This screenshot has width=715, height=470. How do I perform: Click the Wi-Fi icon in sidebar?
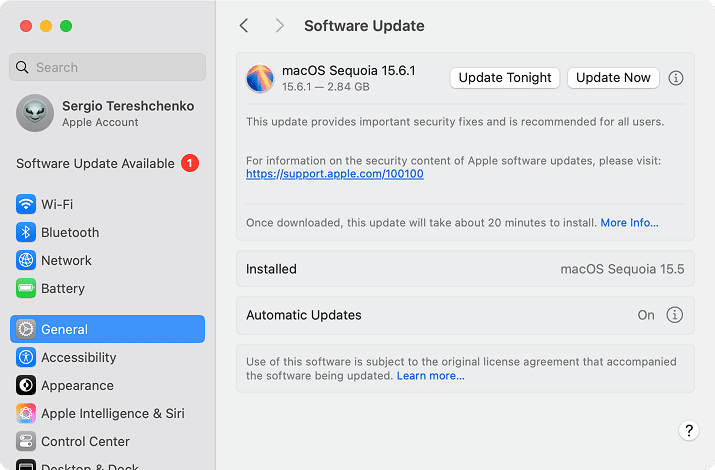click(26, 204)
